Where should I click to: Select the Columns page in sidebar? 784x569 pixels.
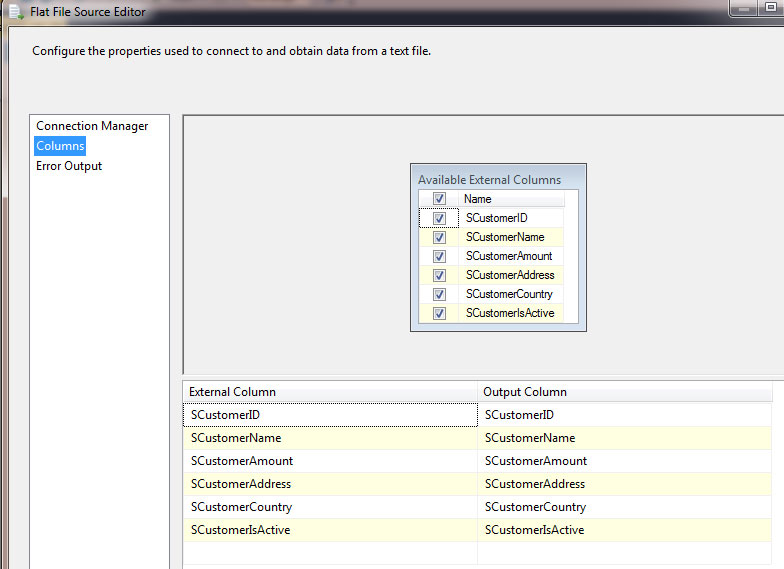coord(60,146)
